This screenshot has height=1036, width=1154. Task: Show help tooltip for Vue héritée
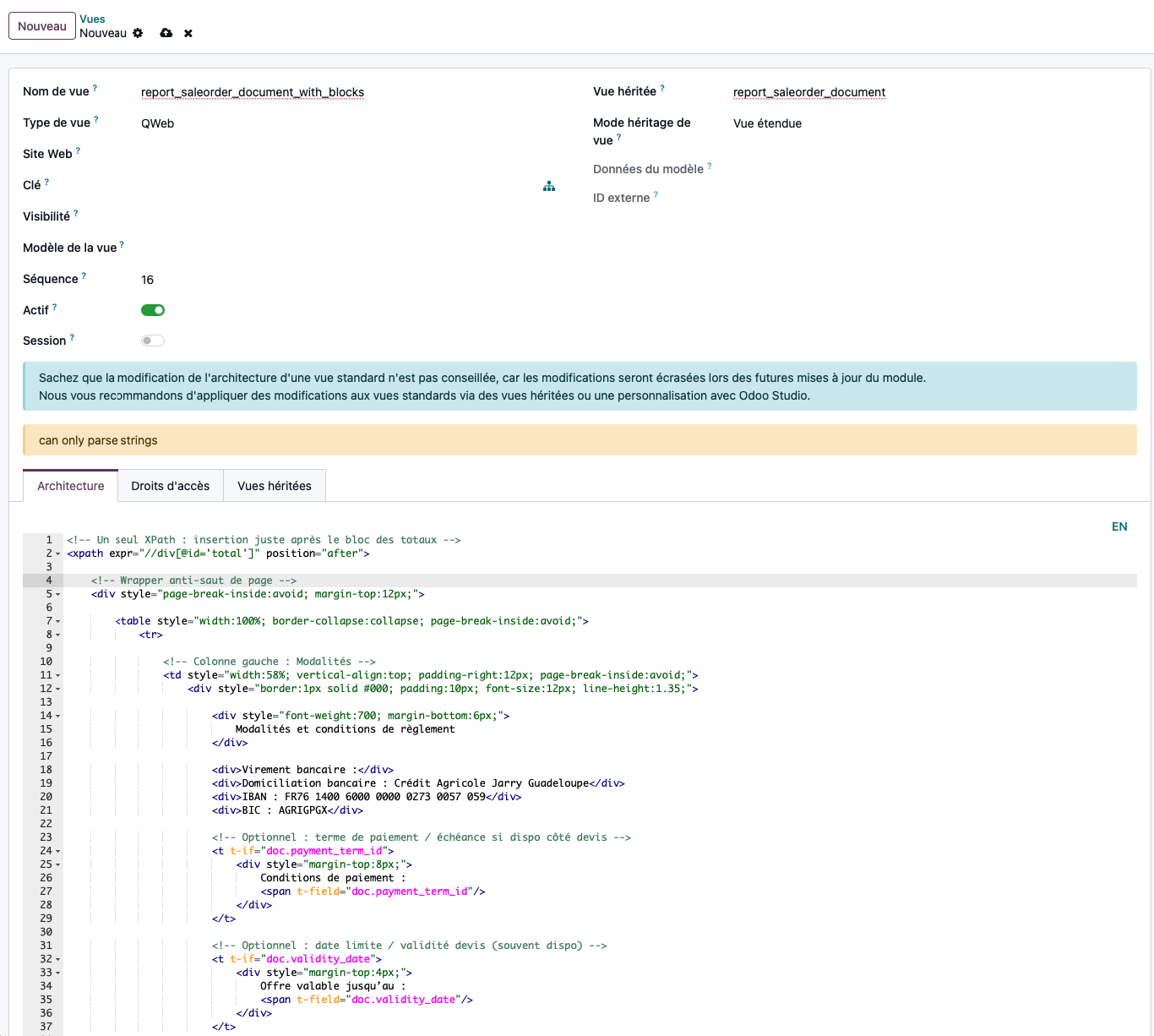(662, 88)
